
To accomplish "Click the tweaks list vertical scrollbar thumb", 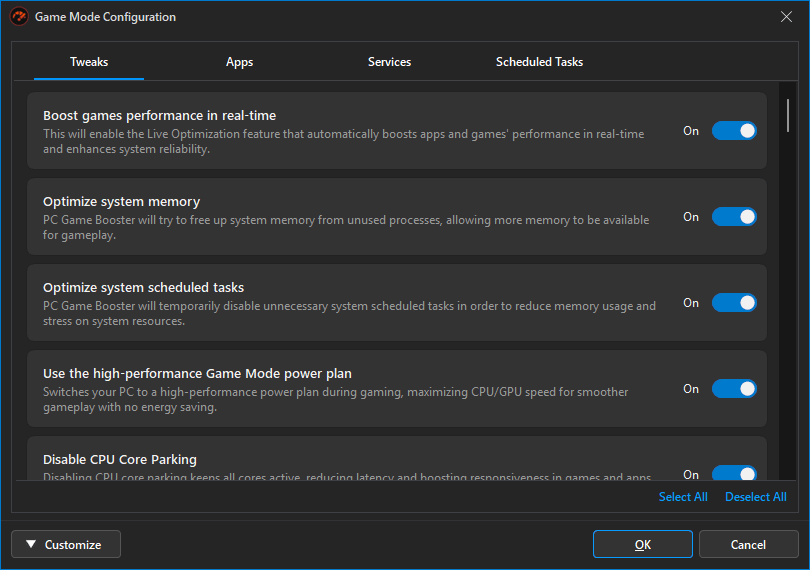I will [x=788, y=116].
